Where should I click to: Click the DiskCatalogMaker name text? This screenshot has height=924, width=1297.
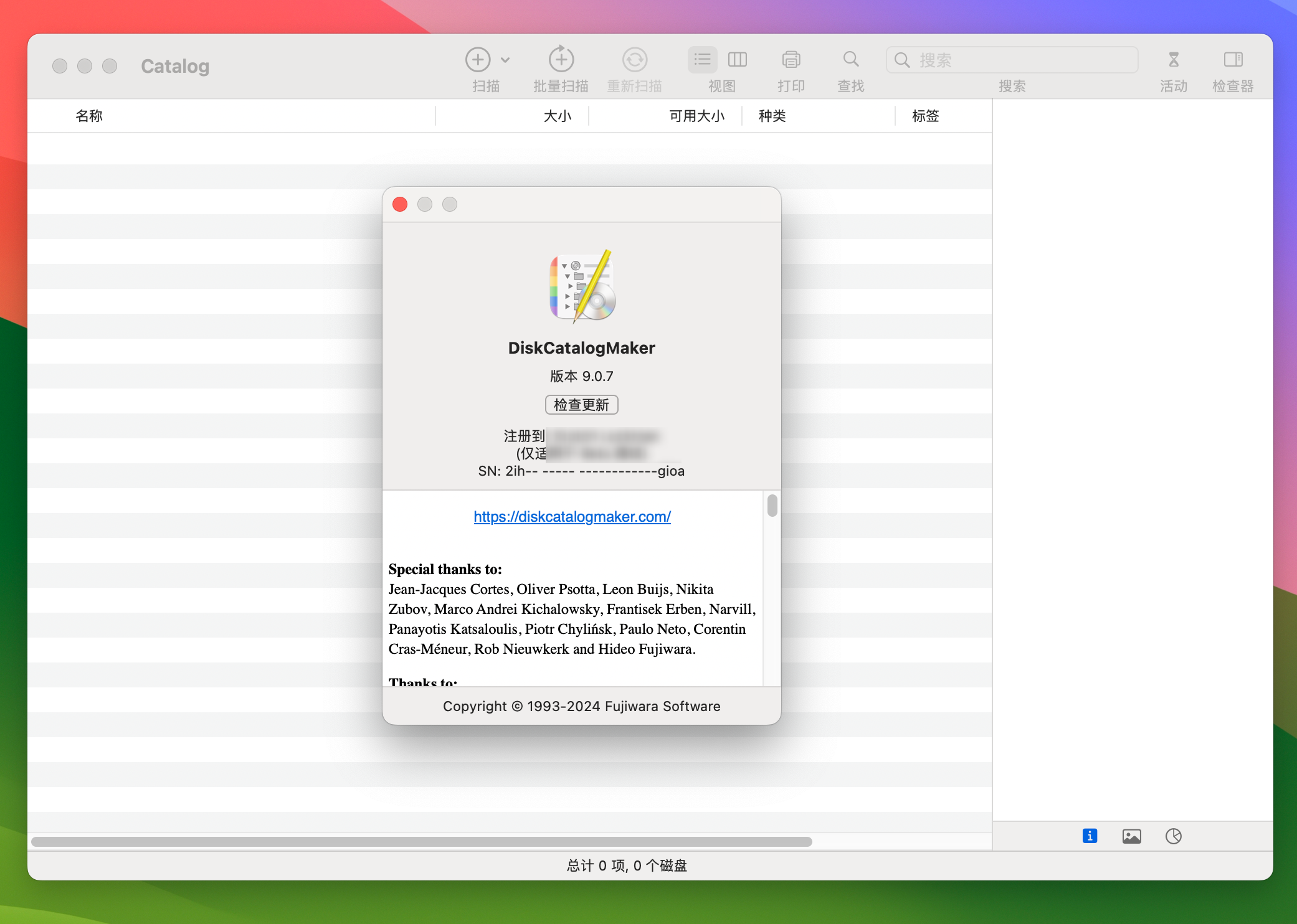[x=581, y=347]
